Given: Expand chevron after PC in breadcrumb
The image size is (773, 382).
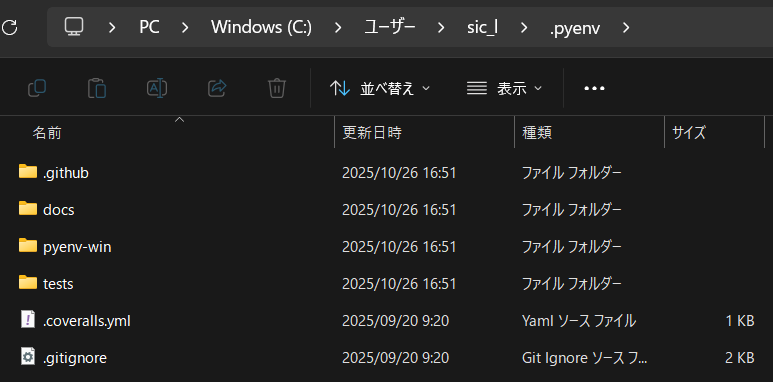Looking at the screenshot, I should click(x=185, y=28).
